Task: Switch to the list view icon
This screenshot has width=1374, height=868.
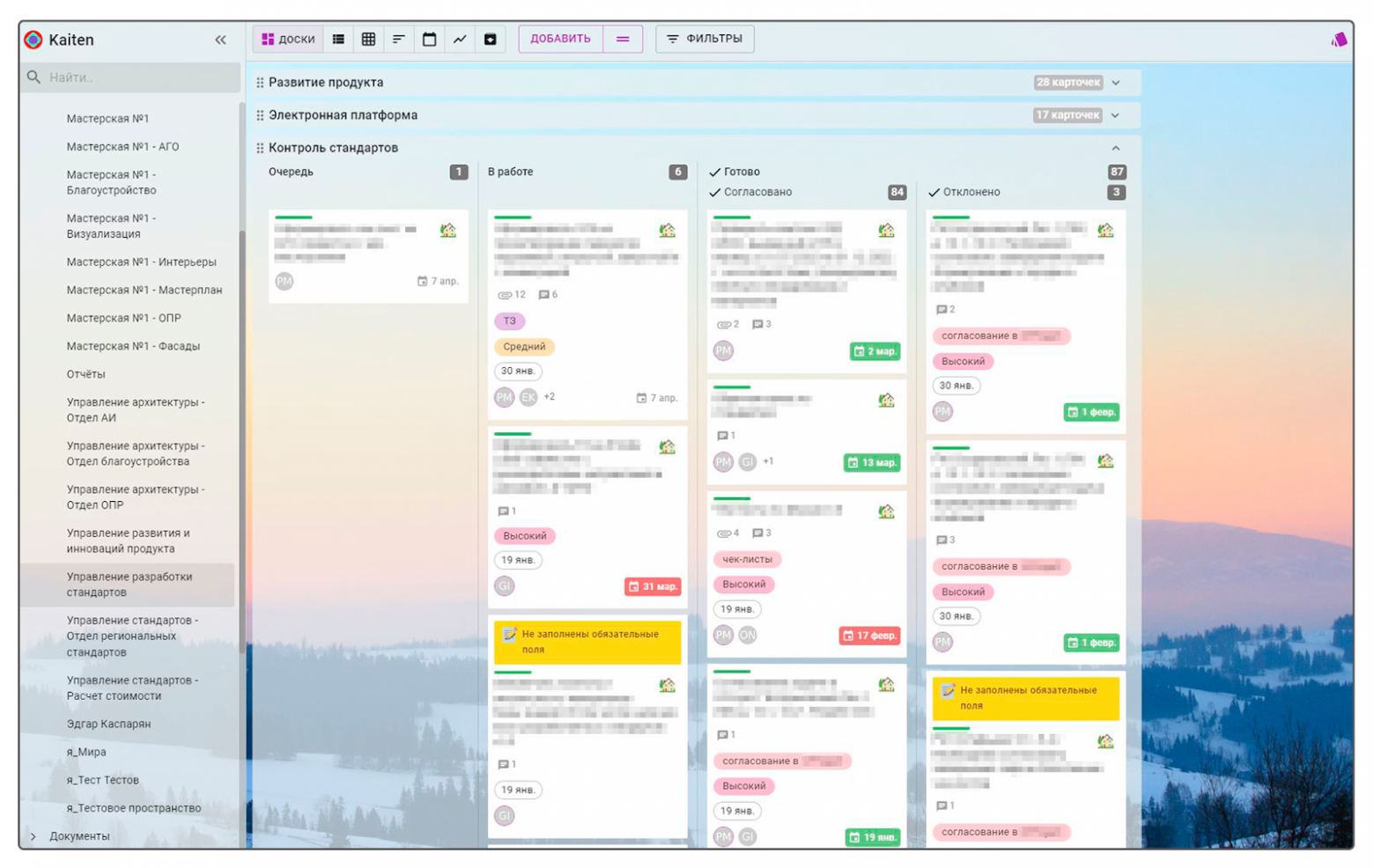Action: pyautogui.click(x=338, y=39)
